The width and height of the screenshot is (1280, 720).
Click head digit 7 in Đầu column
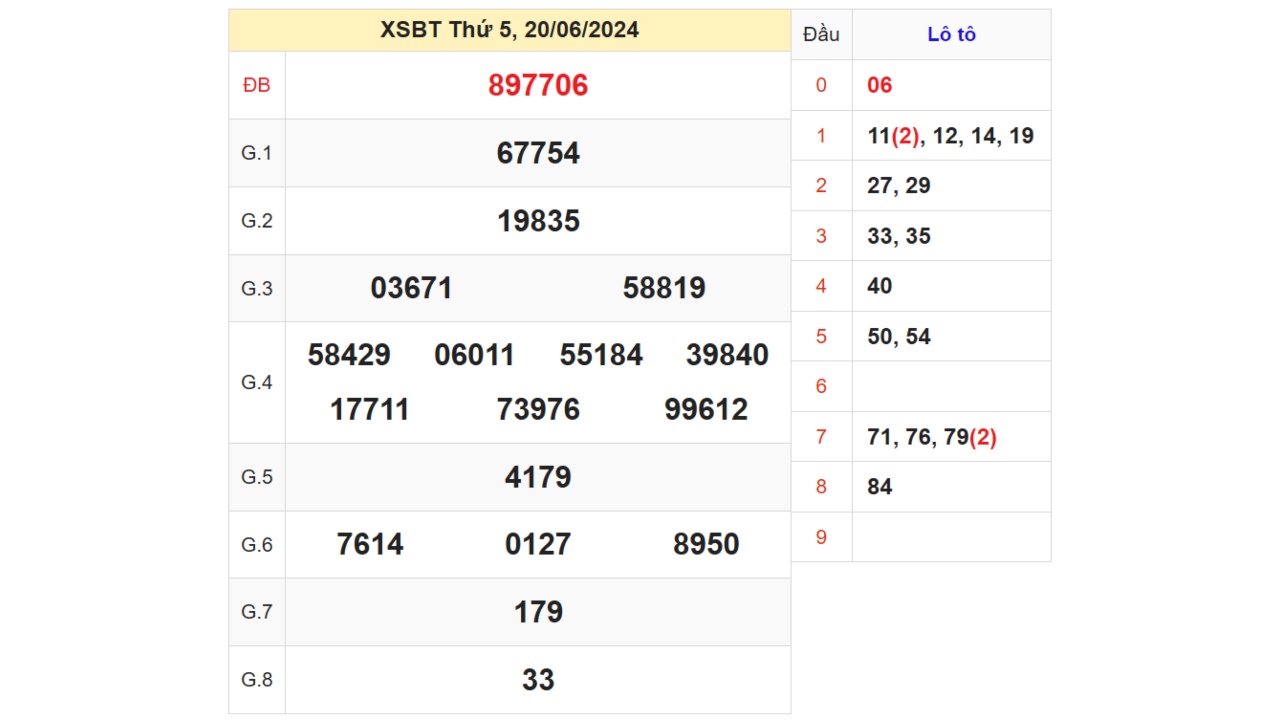tap(821, 437)
